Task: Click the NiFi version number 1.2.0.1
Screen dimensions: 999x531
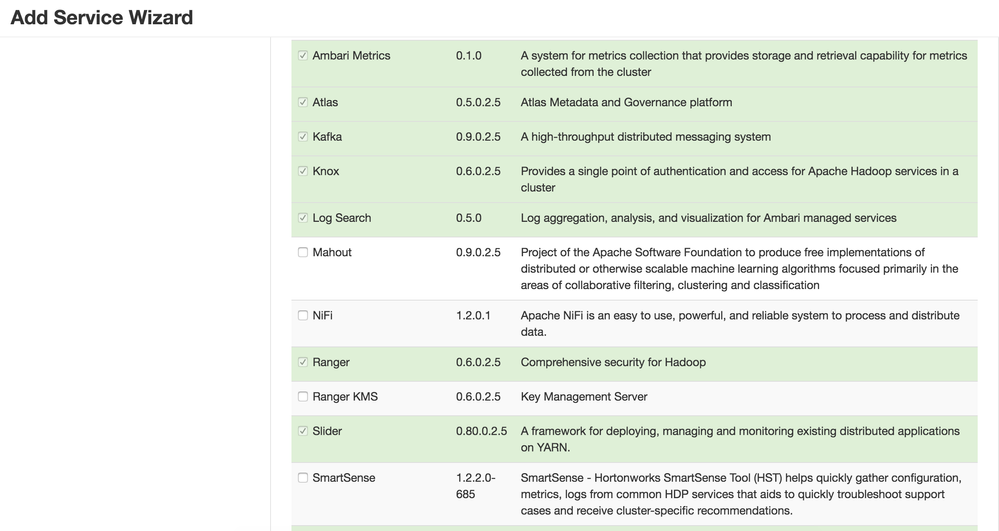Action: click(473, 315)
